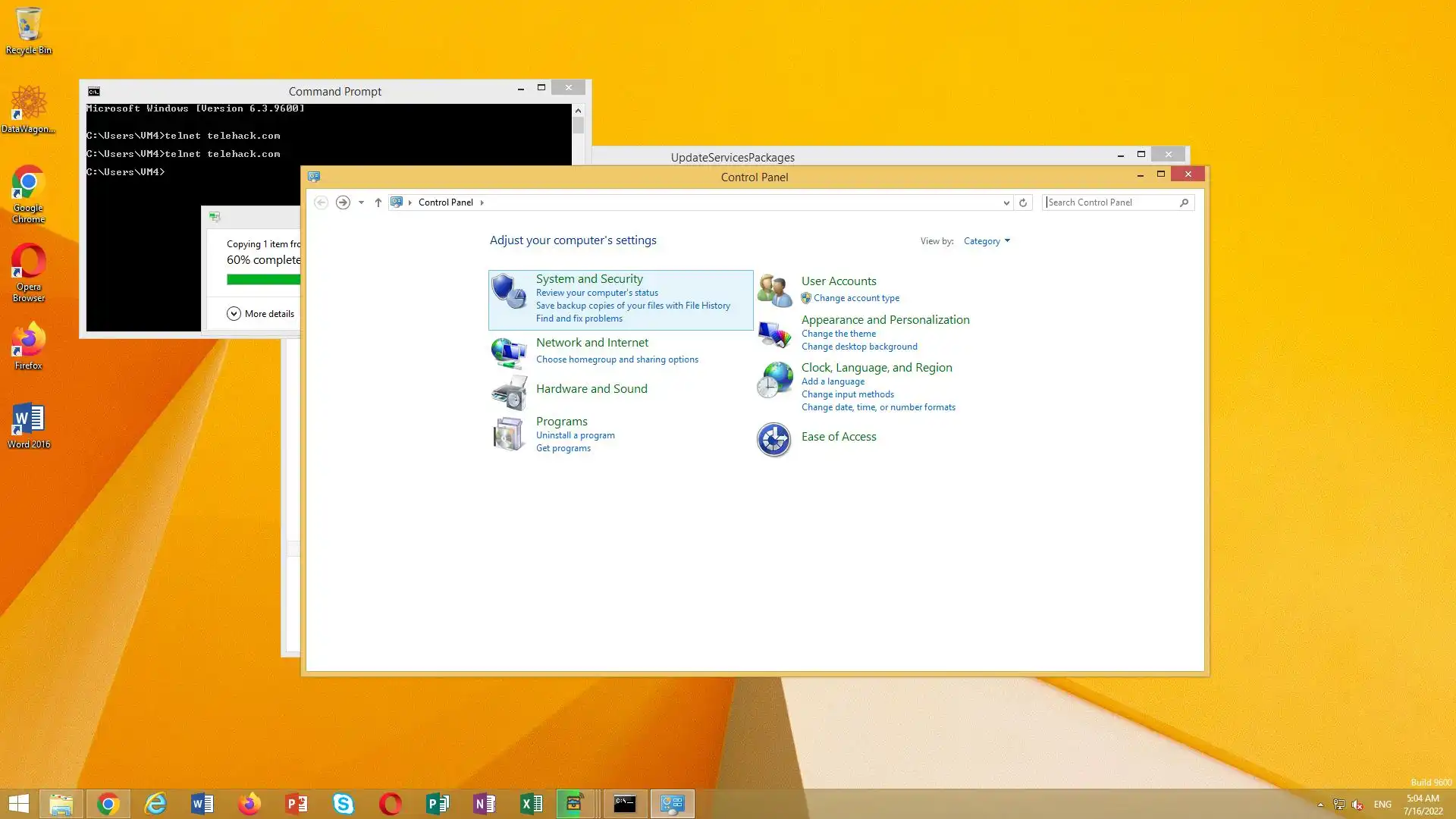Open the Appearance and Personalization icon
Viewport: 1456px width, 819px height.
(x=774, y=334)
